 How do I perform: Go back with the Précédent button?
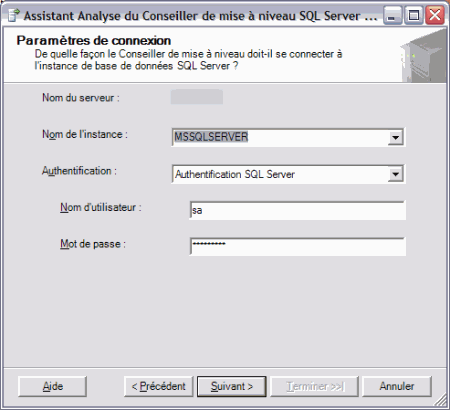(159, 386)
